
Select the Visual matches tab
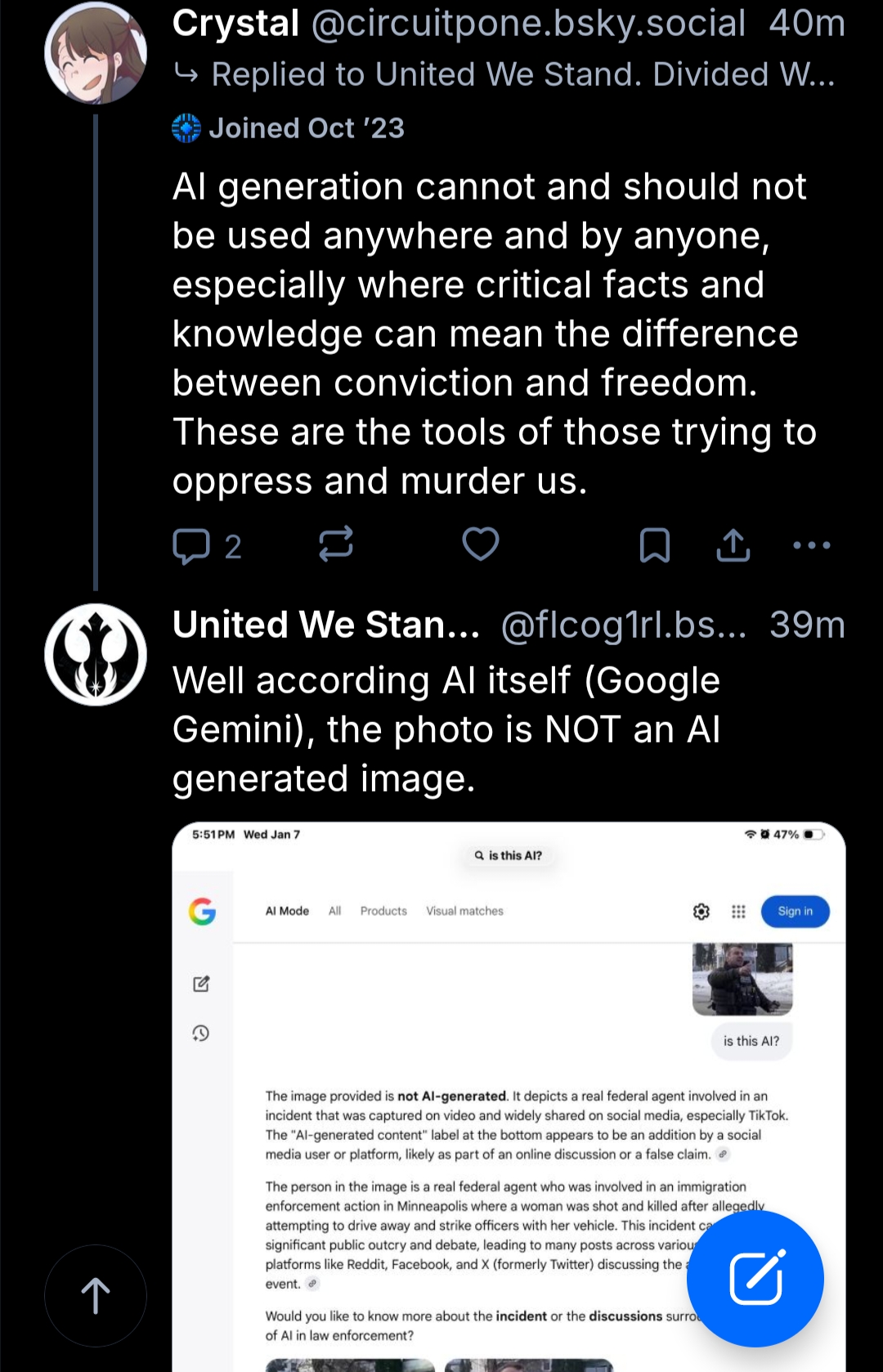464,911
